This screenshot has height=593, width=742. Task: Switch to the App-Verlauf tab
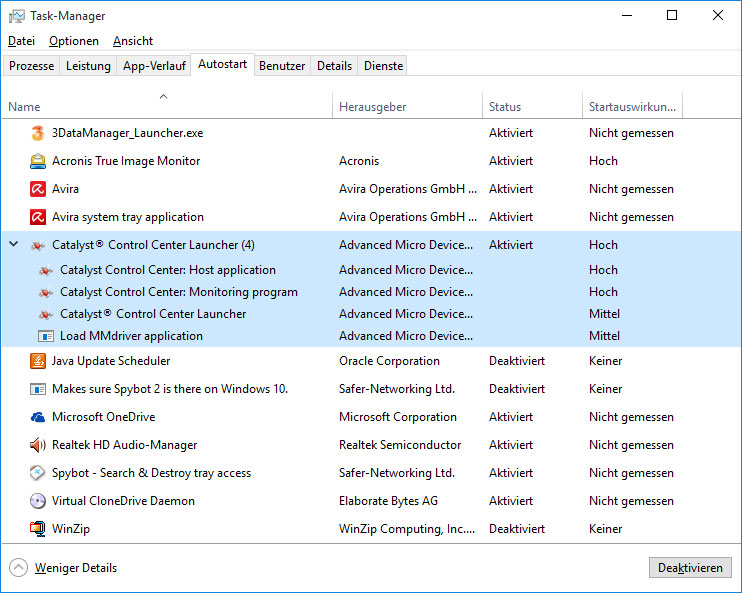coord(154,66)
